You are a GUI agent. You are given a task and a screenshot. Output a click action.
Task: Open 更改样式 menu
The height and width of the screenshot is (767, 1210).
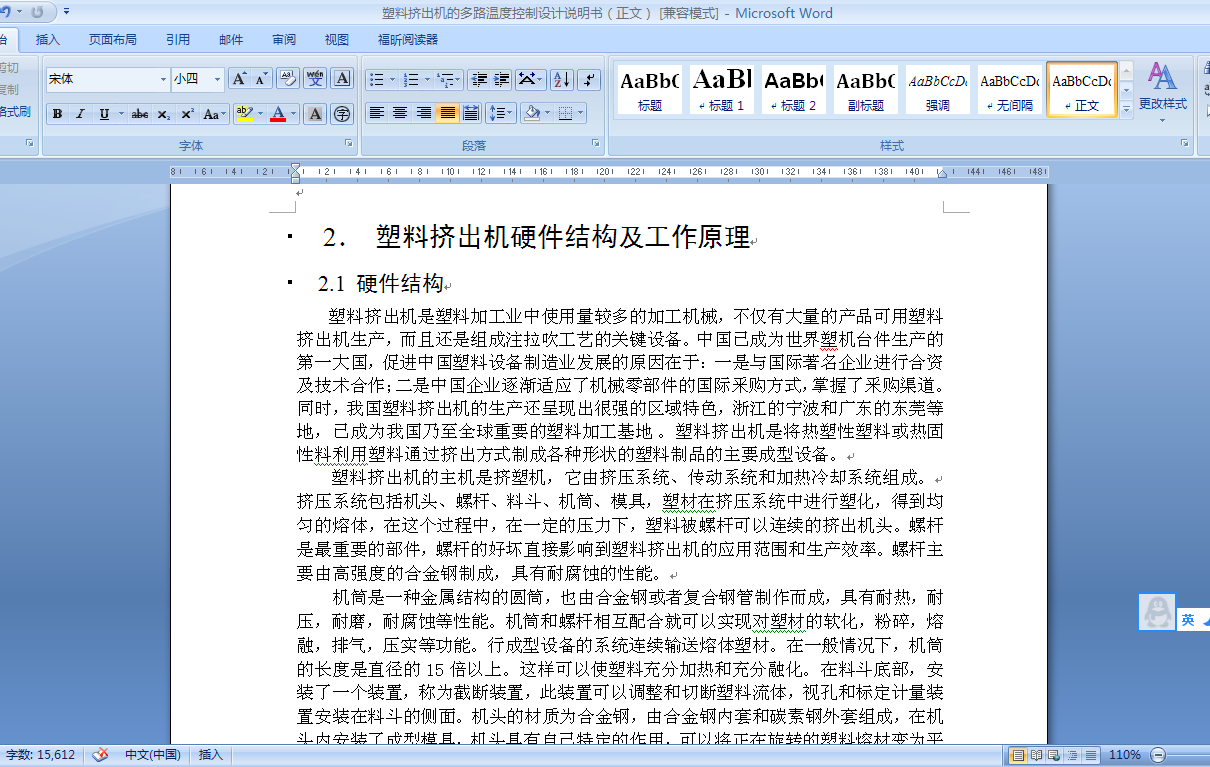coord(1162,92)
